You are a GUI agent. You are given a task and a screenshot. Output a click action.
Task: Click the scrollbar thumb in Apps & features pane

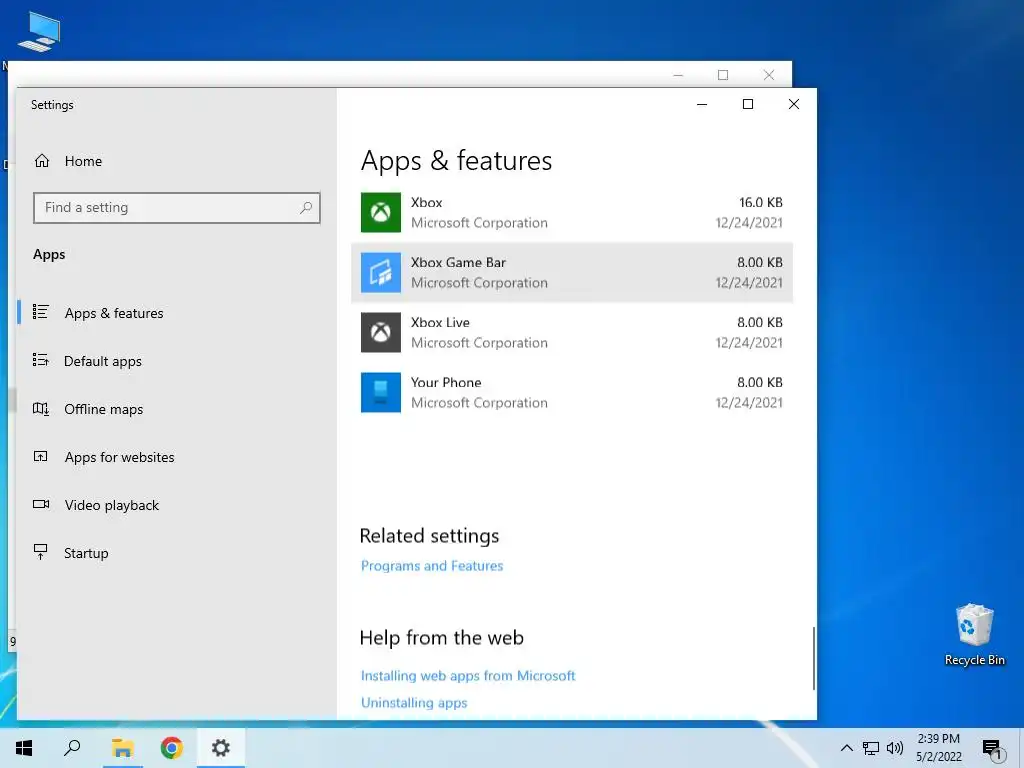click(813, 658)
